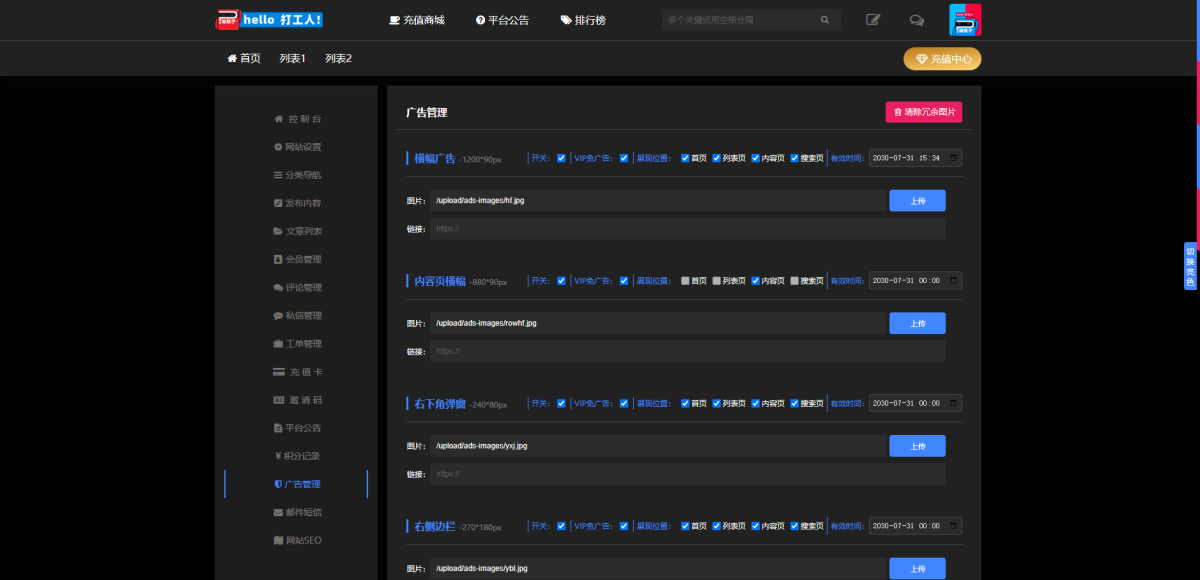Click the search magnifier icon

[x=825, y=20]
